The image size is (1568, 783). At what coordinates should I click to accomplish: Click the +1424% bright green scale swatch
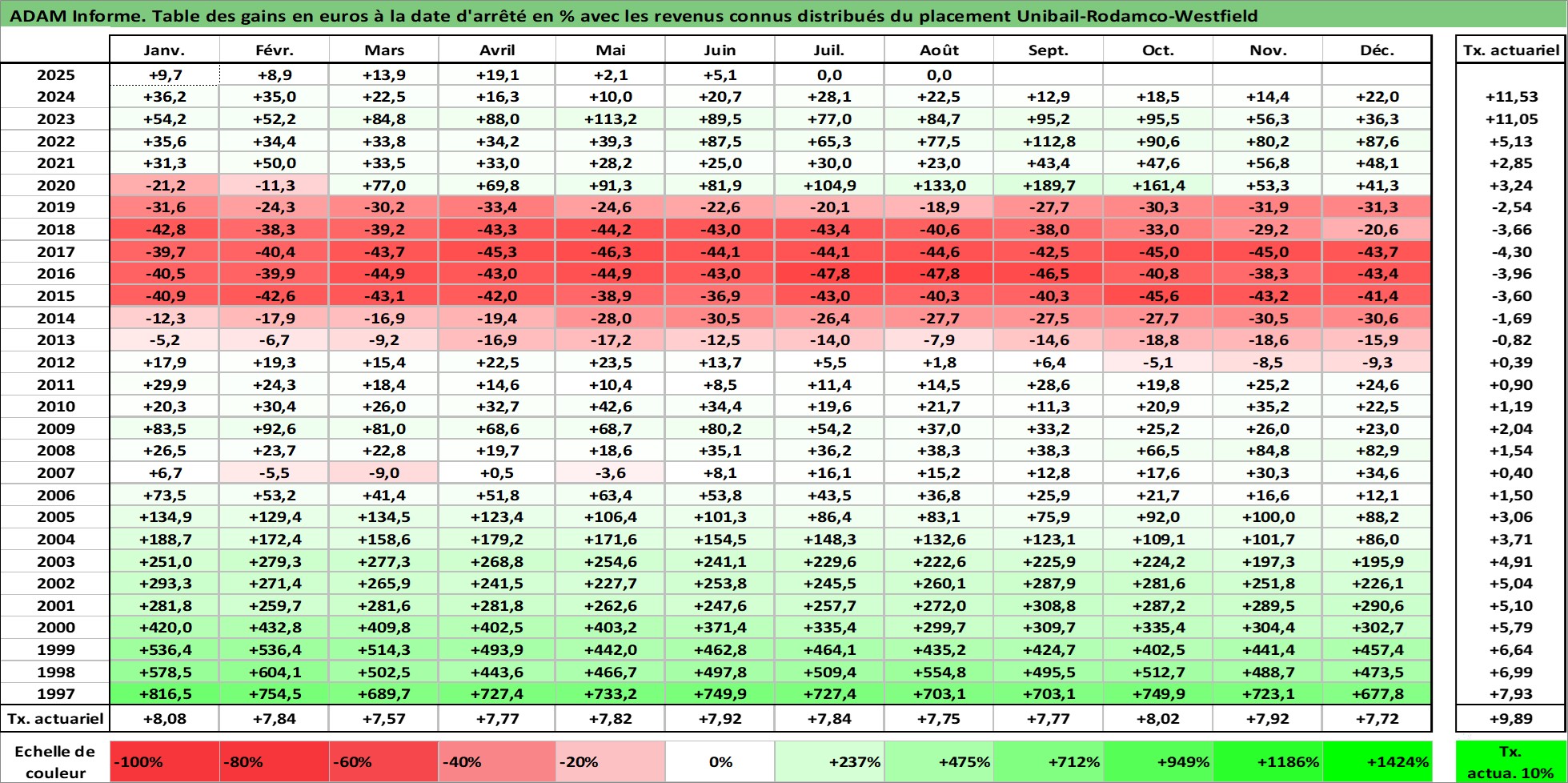tap(1378, 761)
